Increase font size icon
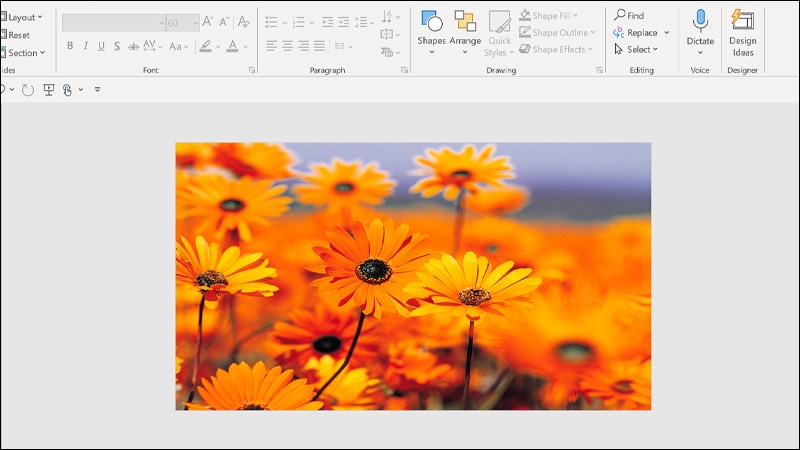 (x=207, y=21)
